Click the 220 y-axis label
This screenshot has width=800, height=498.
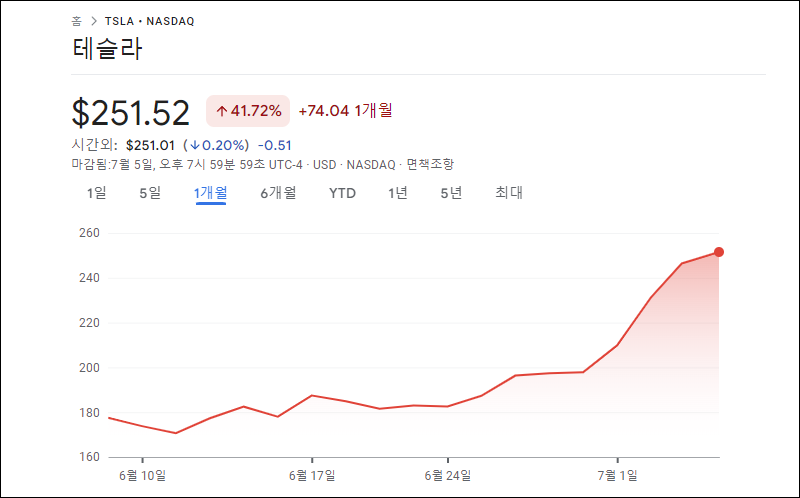tap(89, 323)
